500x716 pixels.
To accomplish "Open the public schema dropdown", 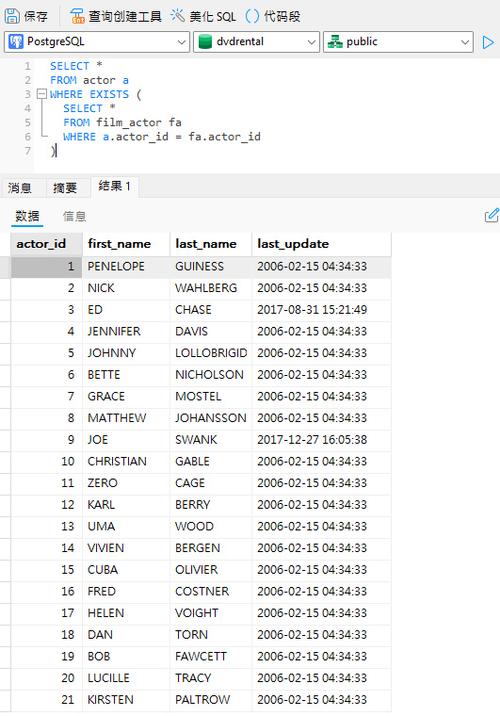I will tap(398, 42).
